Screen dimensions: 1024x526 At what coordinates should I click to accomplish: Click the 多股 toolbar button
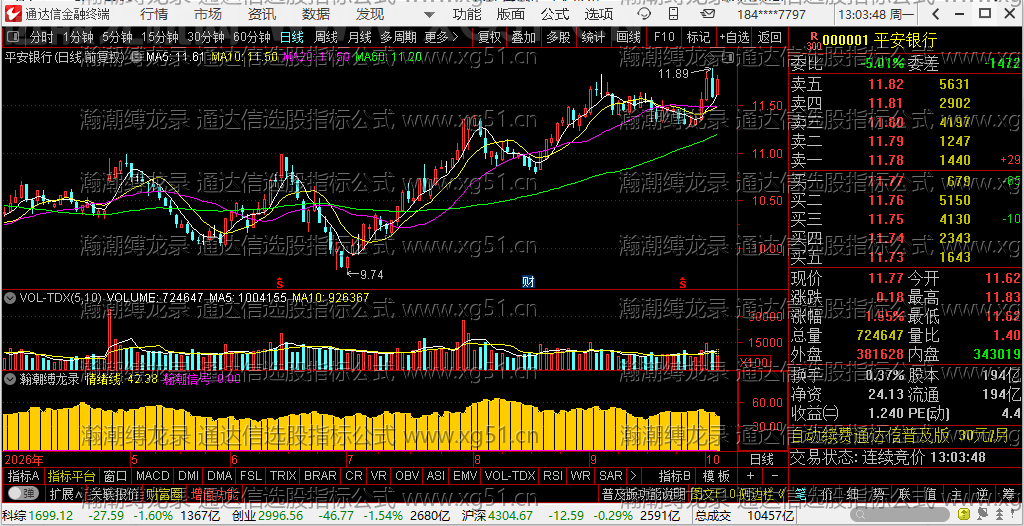558,37
